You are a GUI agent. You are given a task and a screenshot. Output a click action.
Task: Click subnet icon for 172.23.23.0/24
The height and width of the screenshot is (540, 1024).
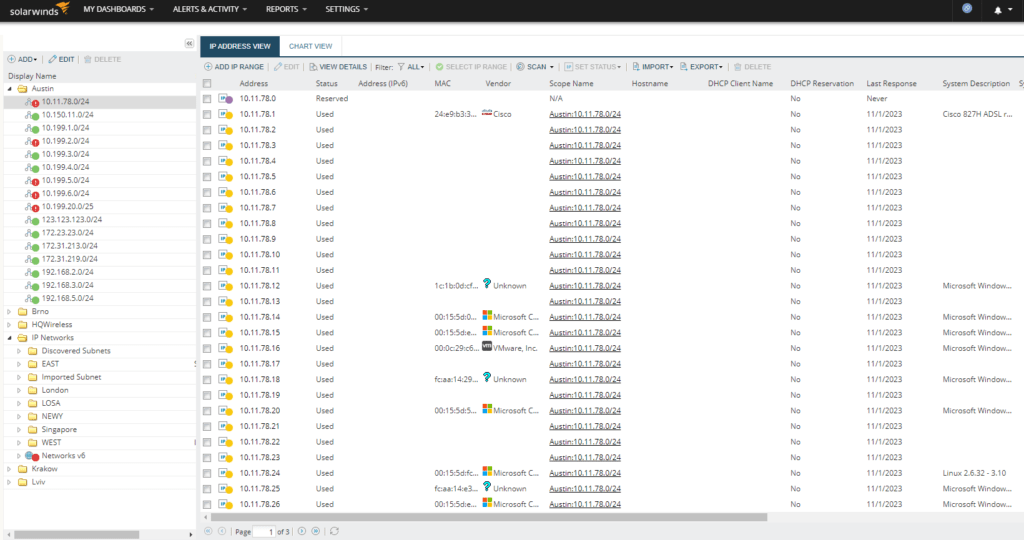tap(32, 232)
